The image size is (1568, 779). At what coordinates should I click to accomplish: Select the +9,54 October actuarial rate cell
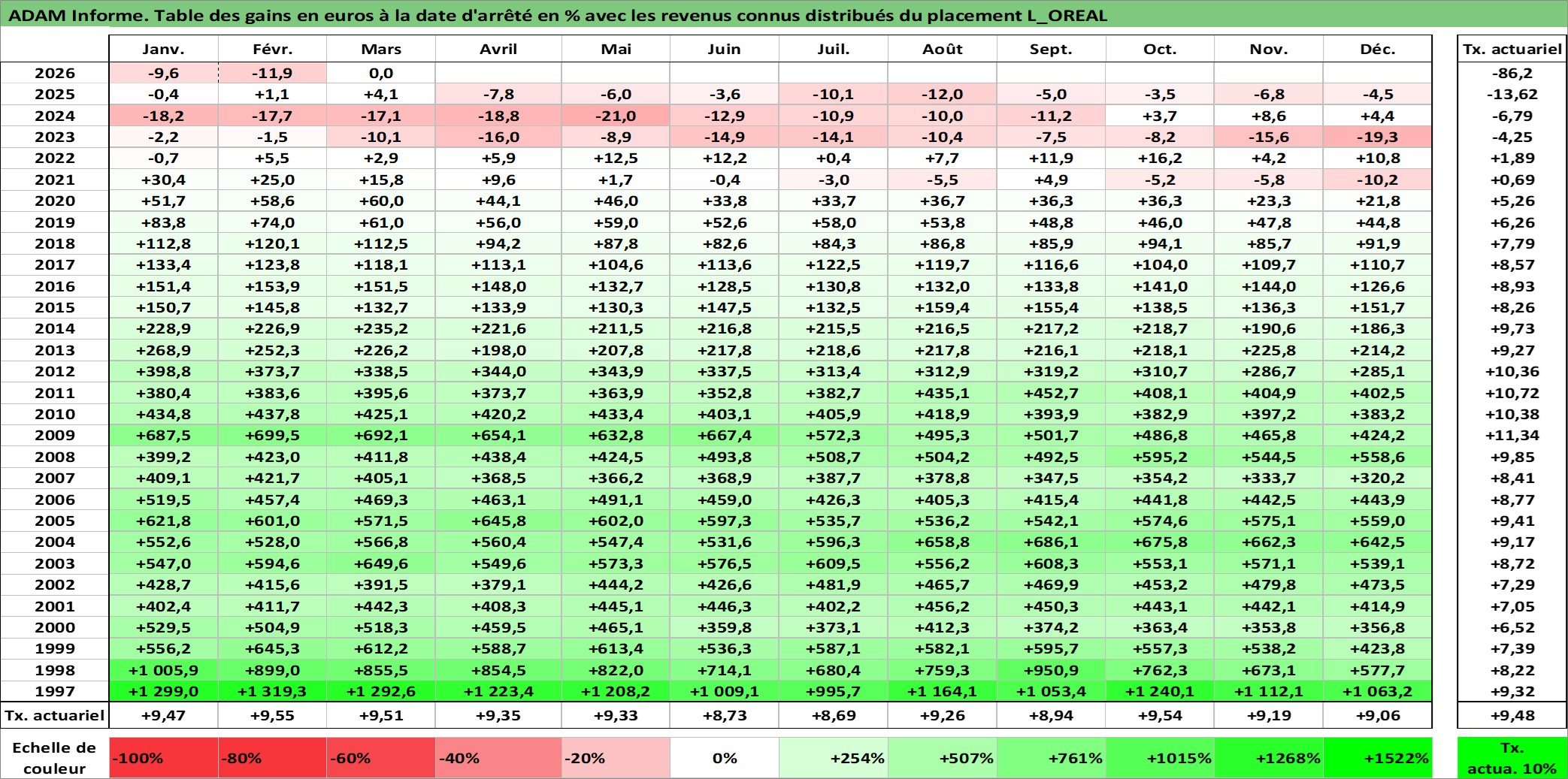pos(1160,715)
